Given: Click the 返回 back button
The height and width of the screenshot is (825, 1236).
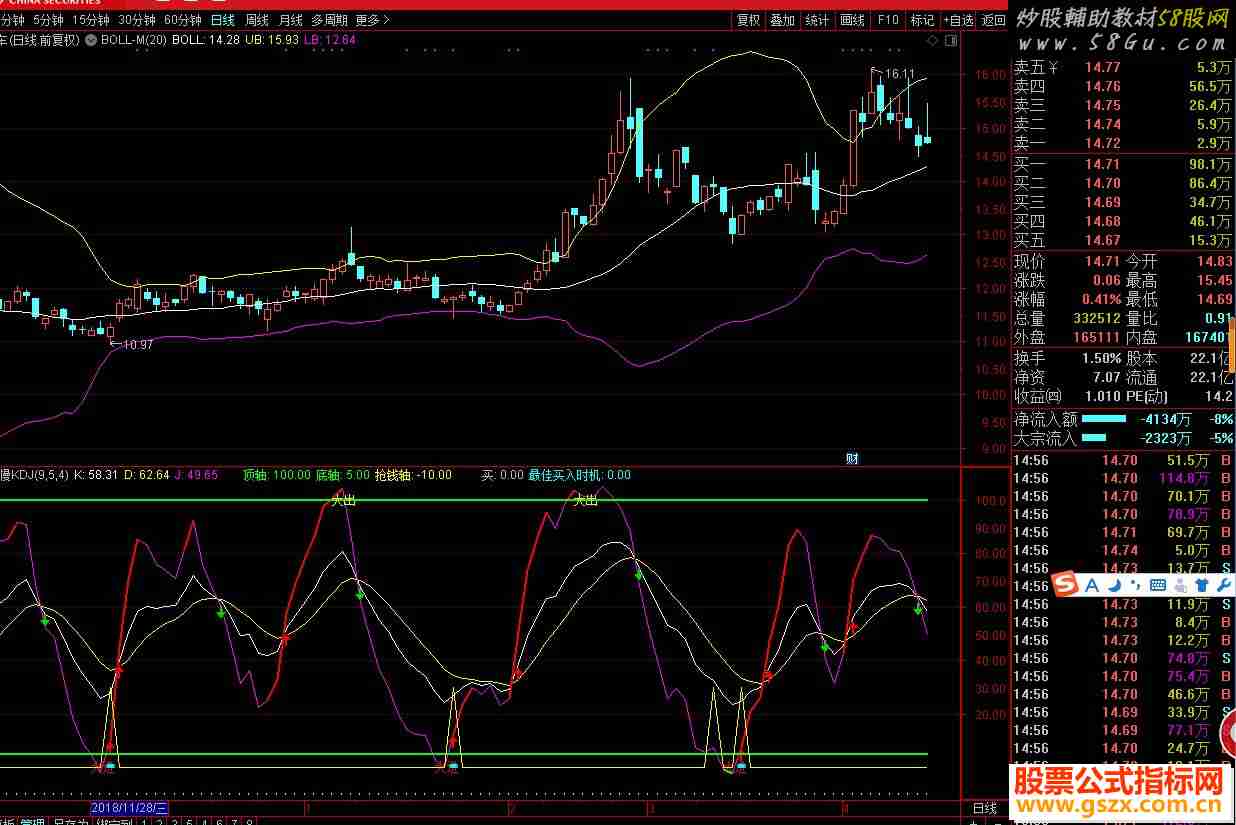Looking at the screenshot, I should coord(993,19).
